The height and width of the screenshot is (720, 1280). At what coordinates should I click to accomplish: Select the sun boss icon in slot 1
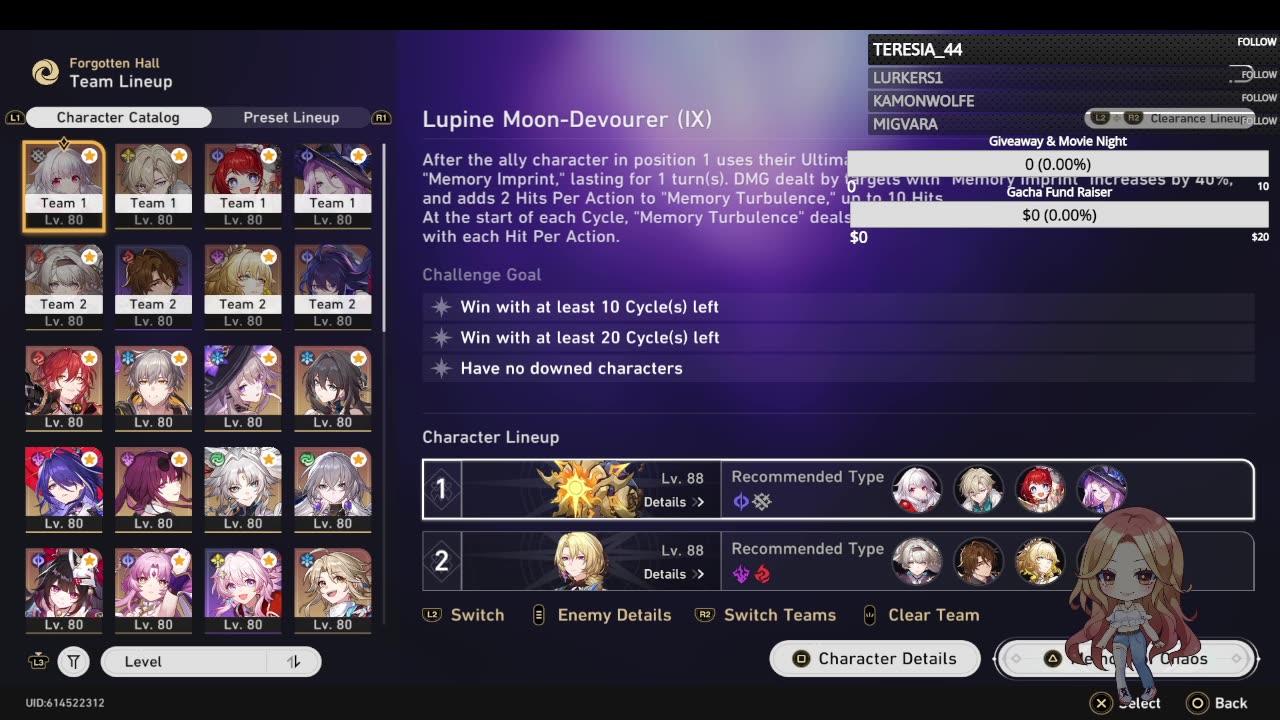[590, 489]
